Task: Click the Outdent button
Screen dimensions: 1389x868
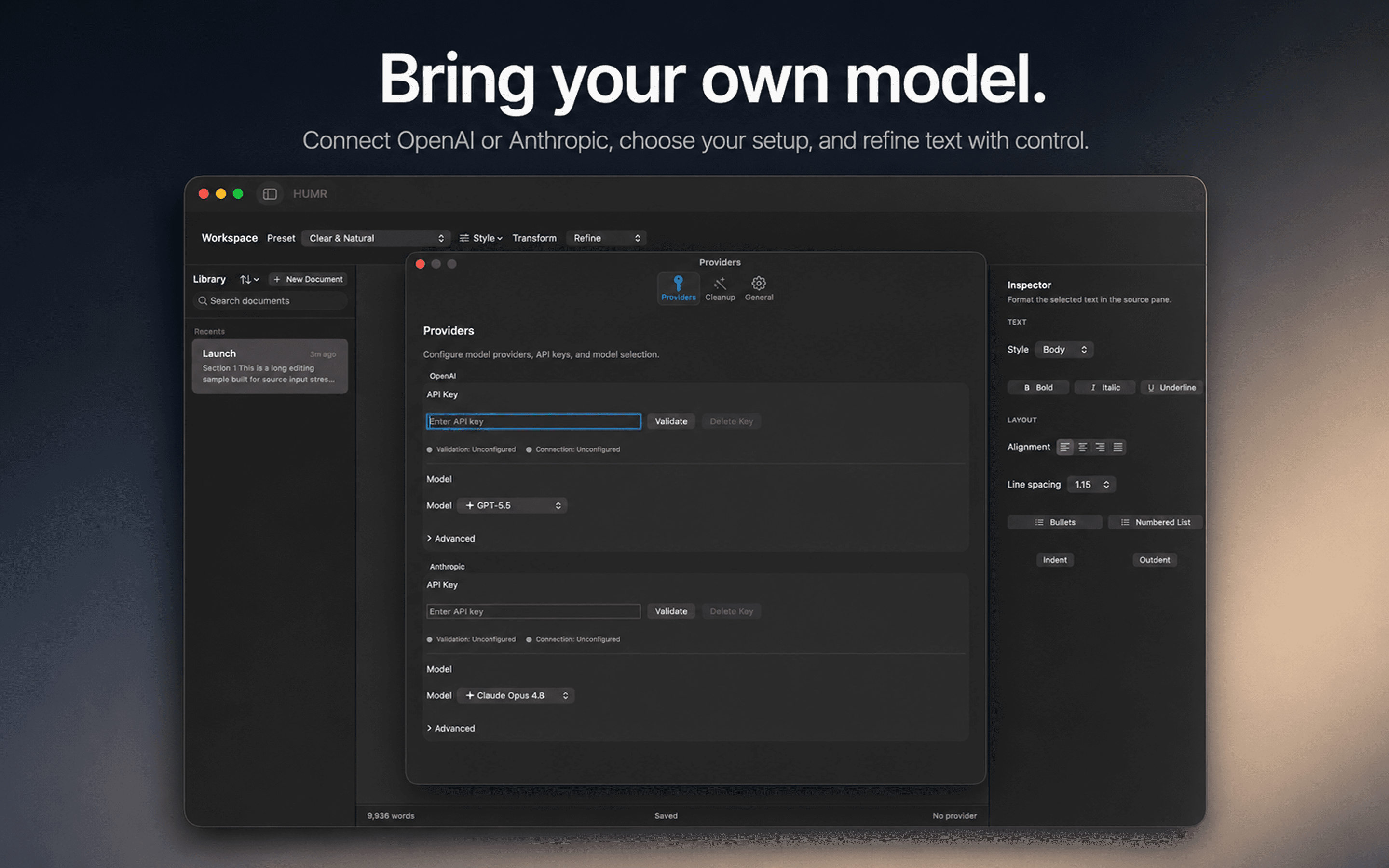Action: [1155, 560]
